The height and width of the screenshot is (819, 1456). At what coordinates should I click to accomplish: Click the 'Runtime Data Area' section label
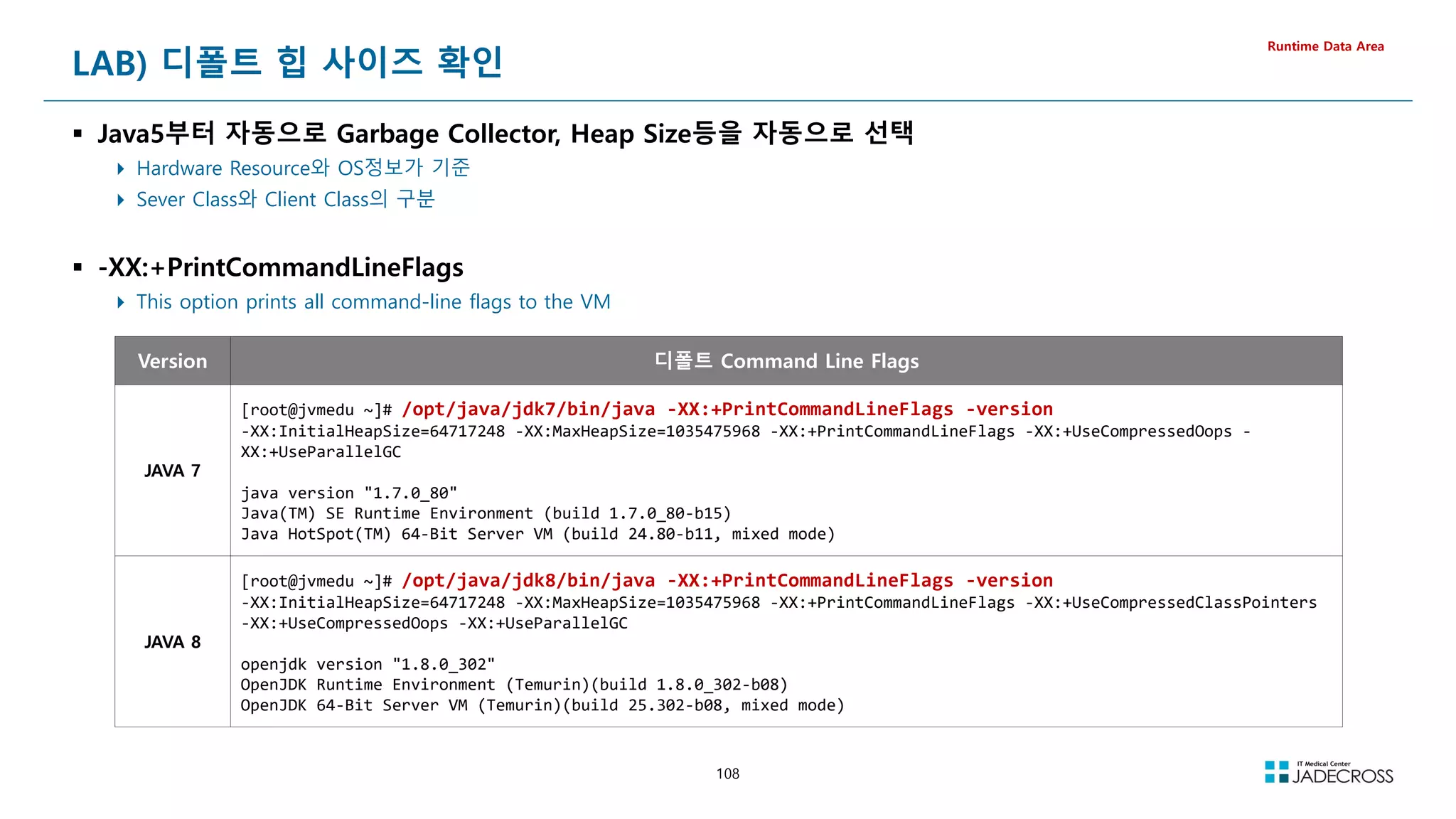point(1325,46)
